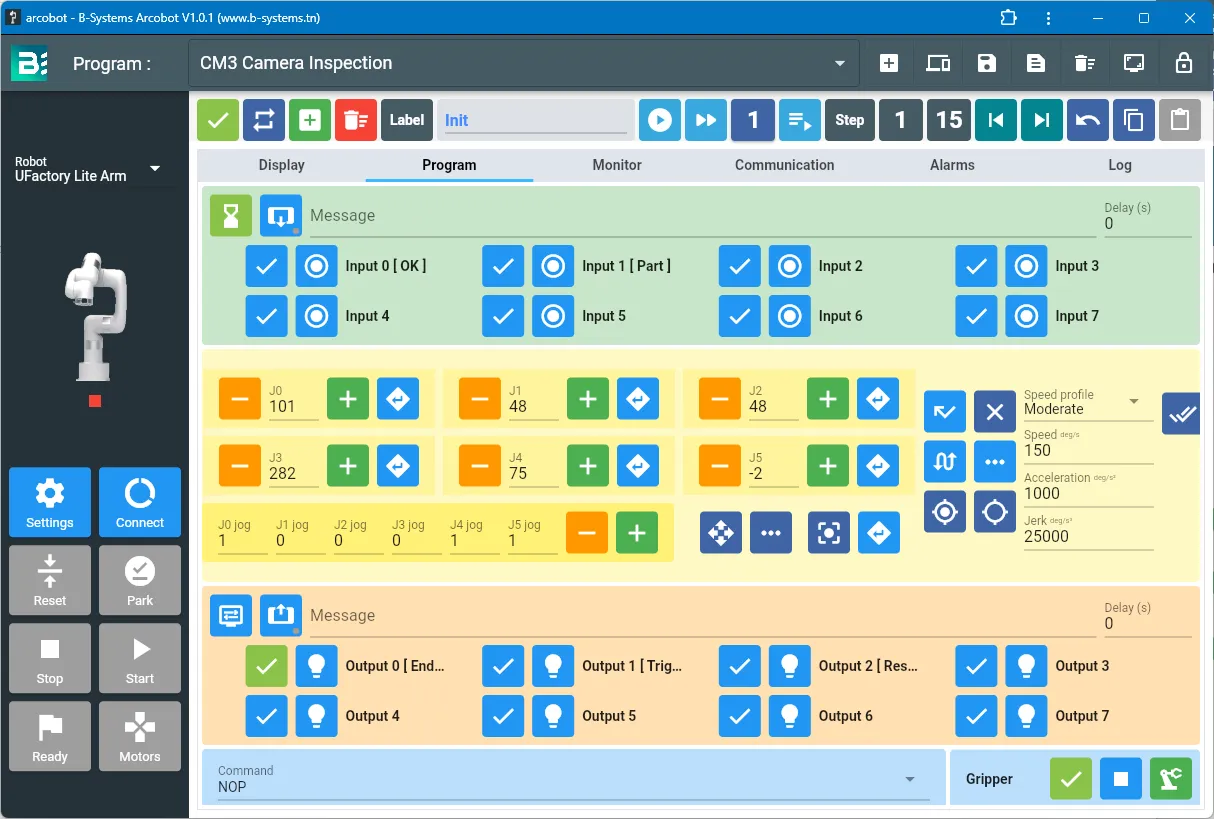This screenshot has height=819, width=1214.
Task: Click the Connect button
Action: (140, 502)
